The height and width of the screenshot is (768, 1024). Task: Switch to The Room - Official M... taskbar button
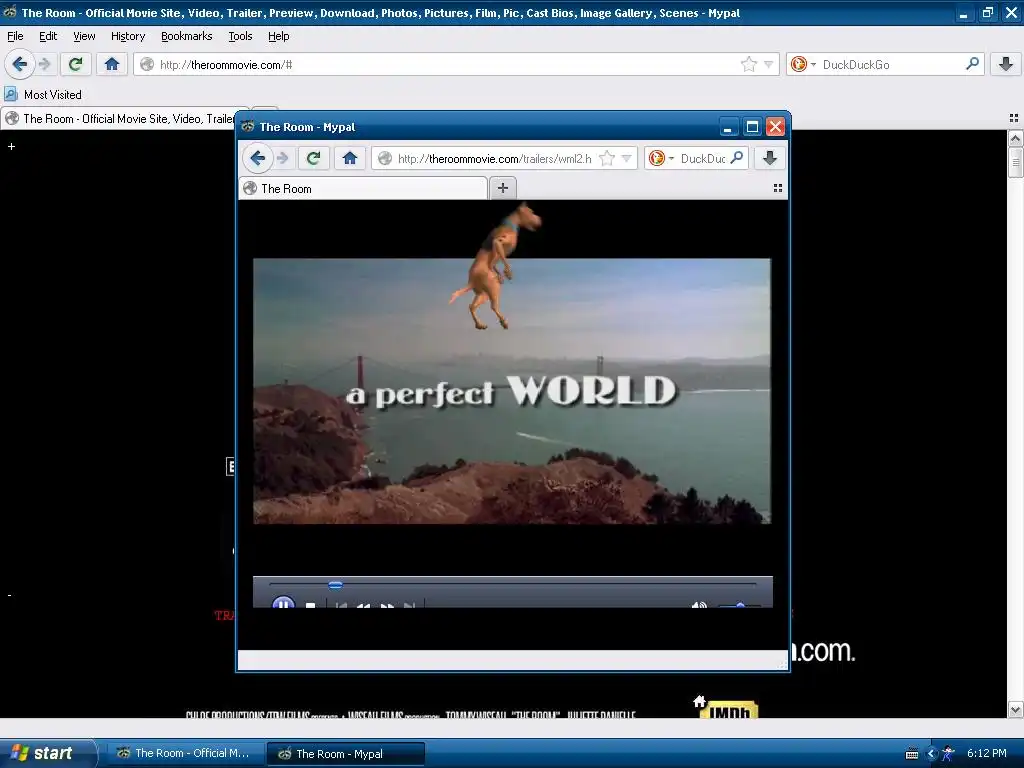184,753
